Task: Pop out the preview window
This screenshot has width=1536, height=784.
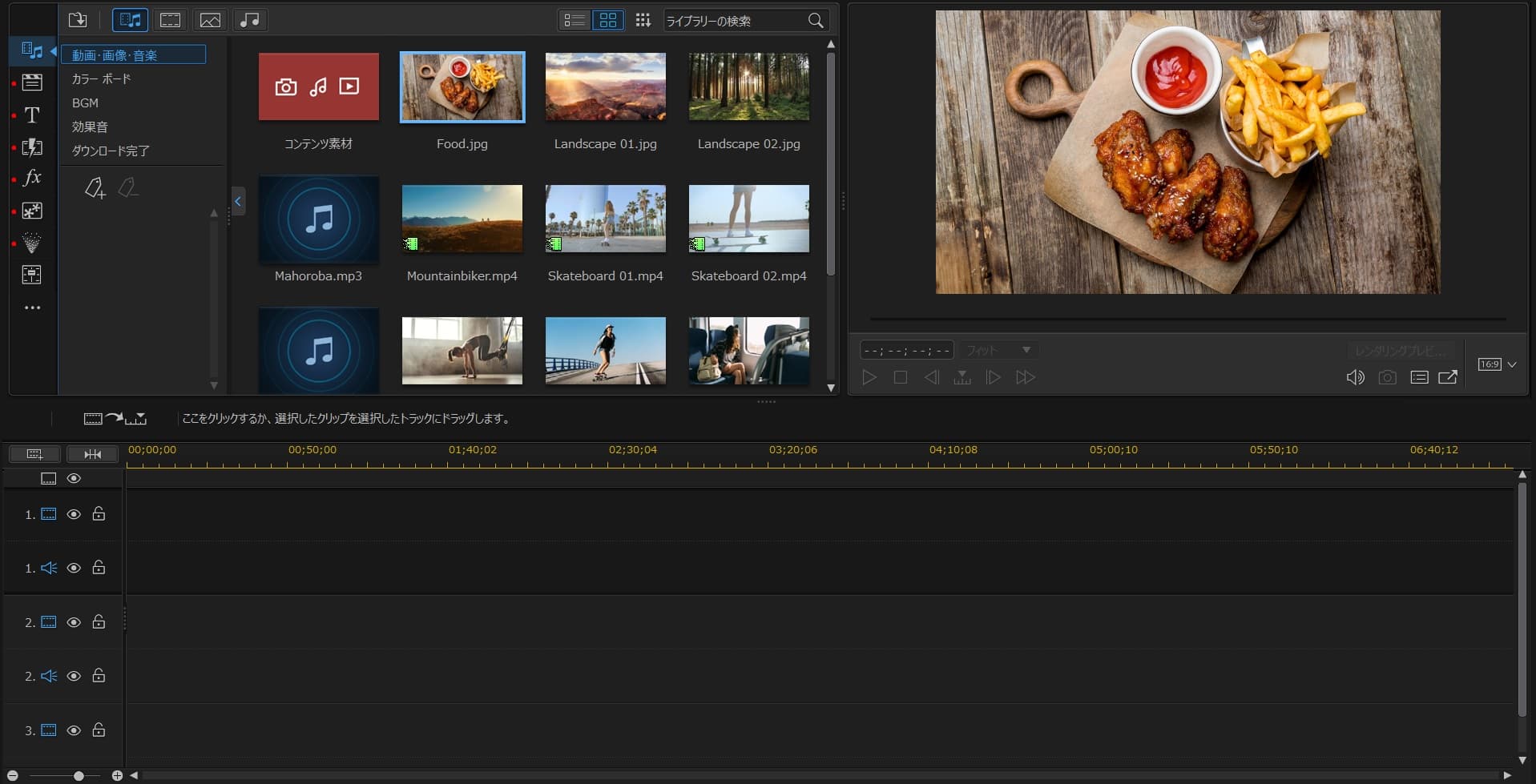Action: (1448, 377)
